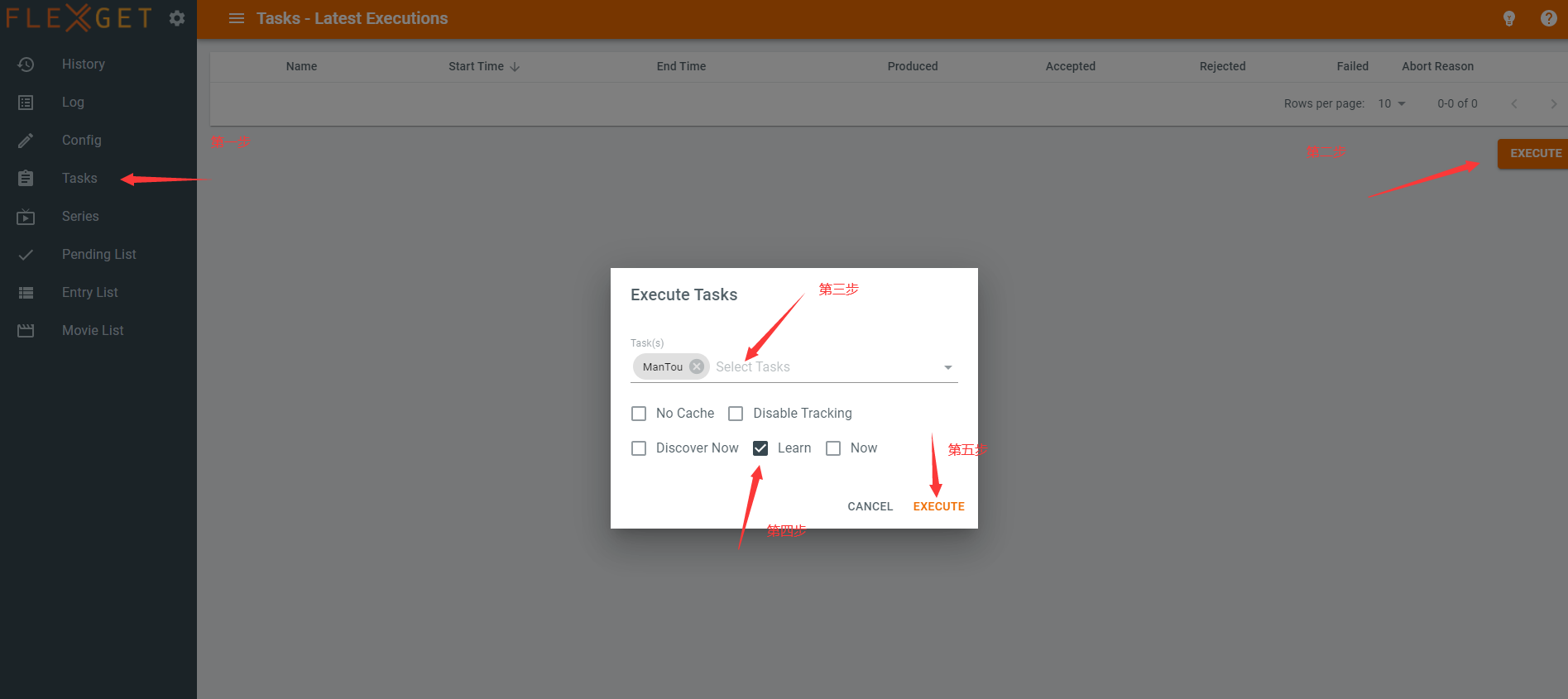Image resolution: width=1568 pixels, height=699 pixels.
Task: Click the Rejected column header
Action: pyautogui.click(x=1222, y=66)
